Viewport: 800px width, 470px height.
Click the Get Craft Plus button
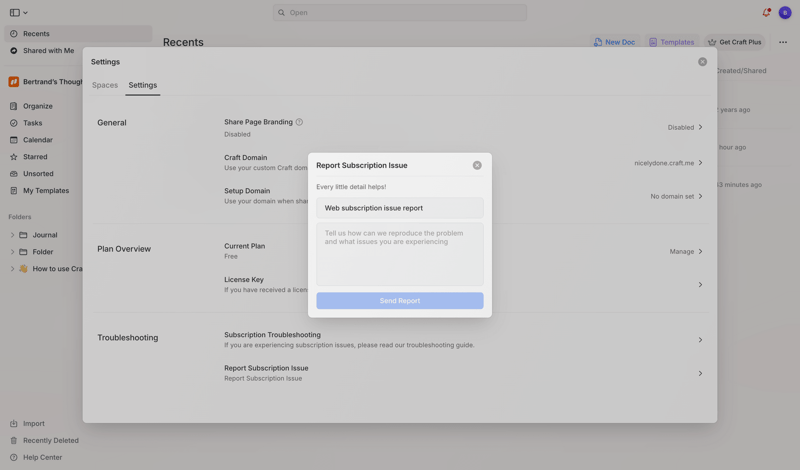(734, 42)
